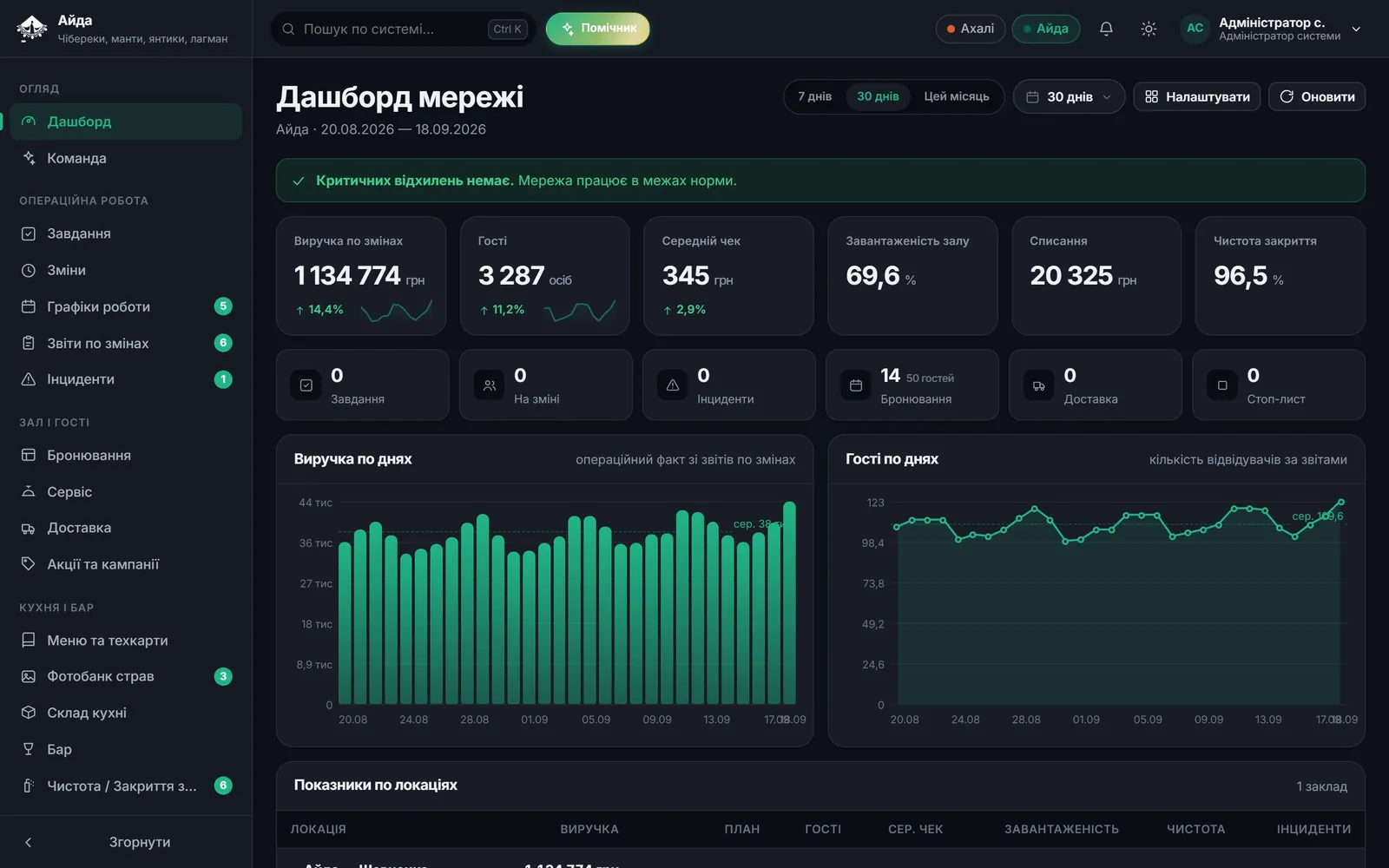Screen dimensions: 1389x868
Task: Click the СЕР. ЧЕК column header
Action: [915, 829]
